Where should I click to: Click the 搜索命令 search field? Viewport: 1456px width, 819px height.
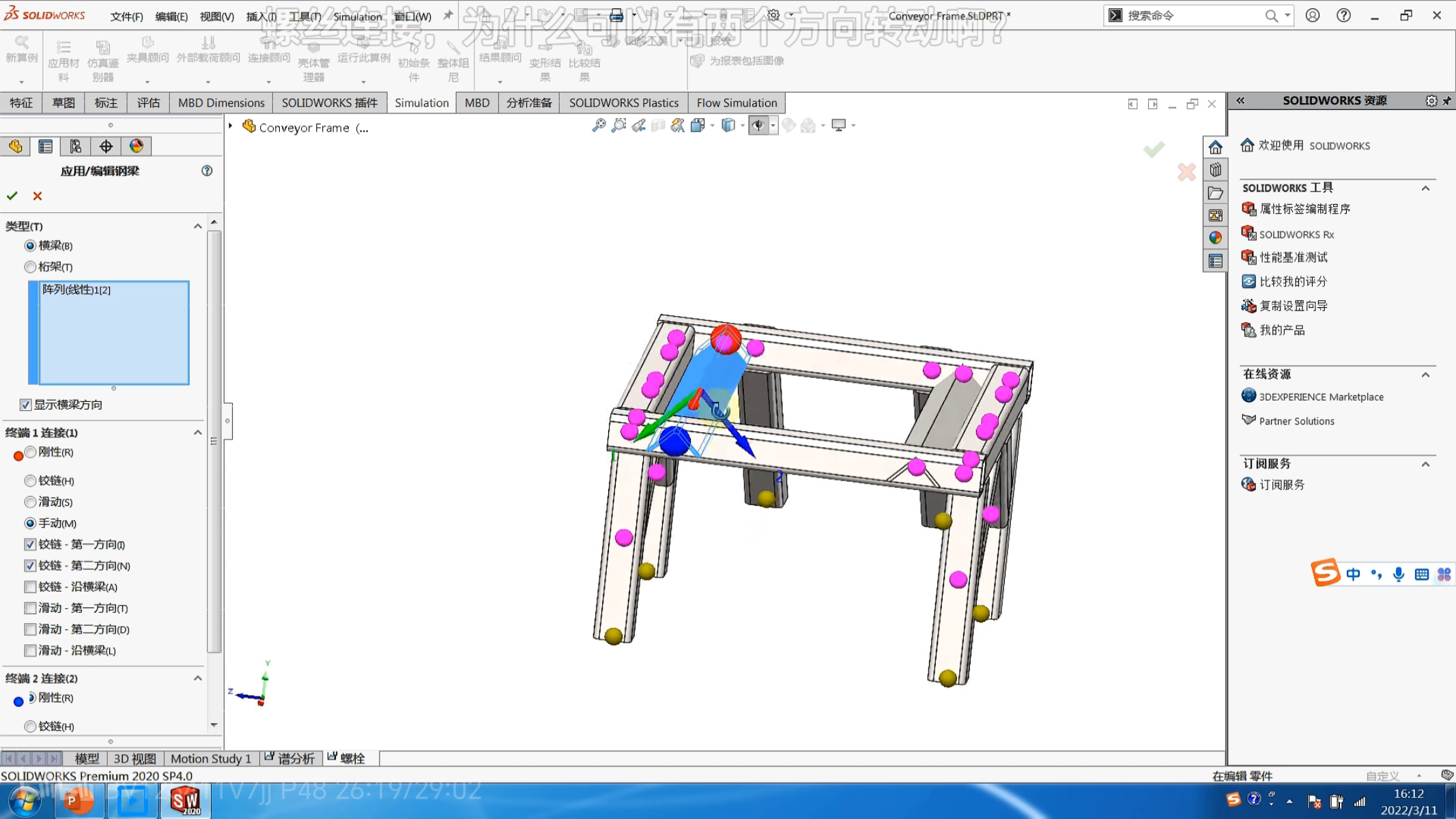(x=1191, y=16)
